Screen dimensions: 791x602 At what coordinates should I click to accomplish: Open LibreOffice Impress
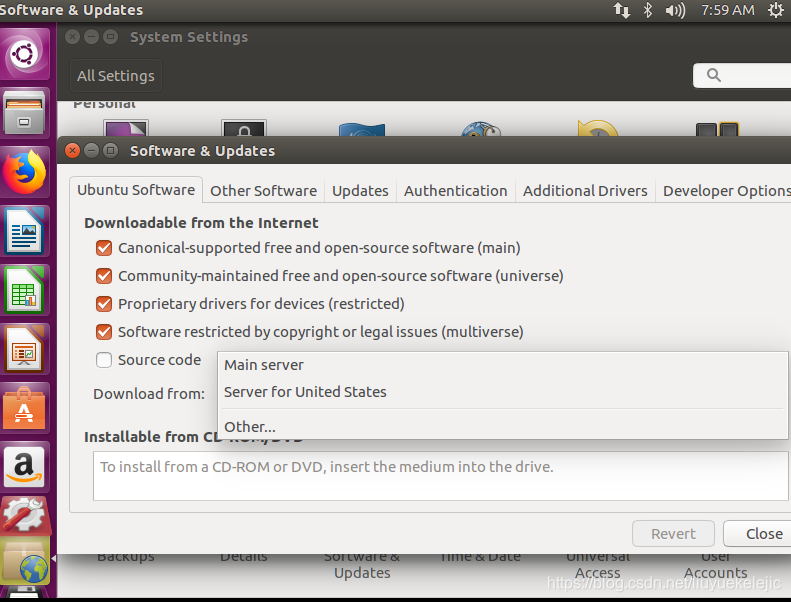[25, 349]
